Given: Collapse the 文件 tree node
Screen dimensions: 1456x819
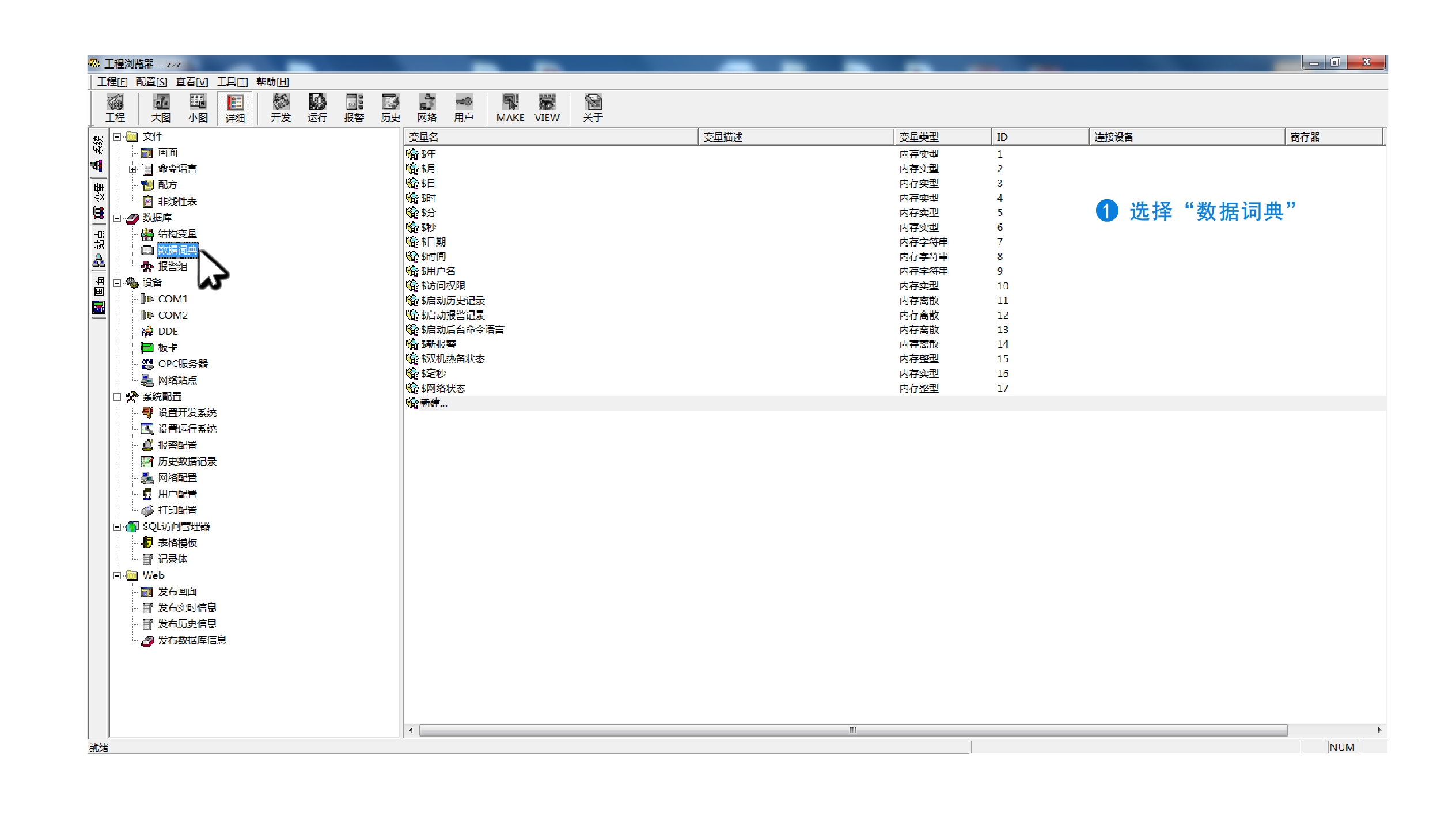Looking at the screenshot, I should pos(117,137).
